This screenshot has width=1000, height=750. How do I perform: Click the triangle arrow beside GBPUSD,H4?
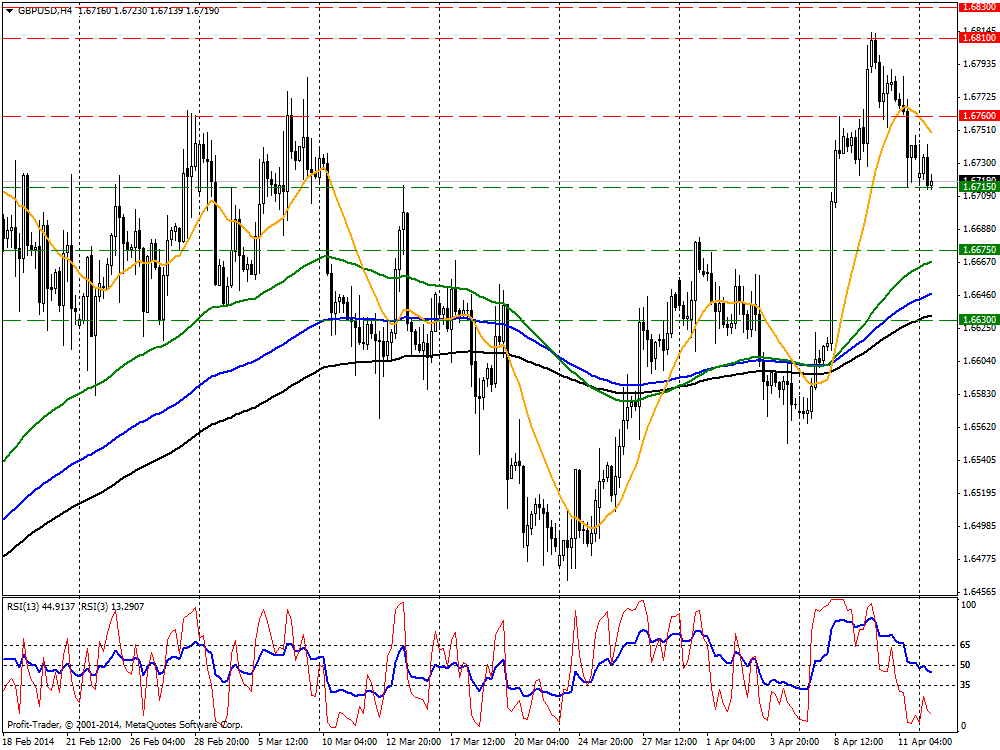9,10
